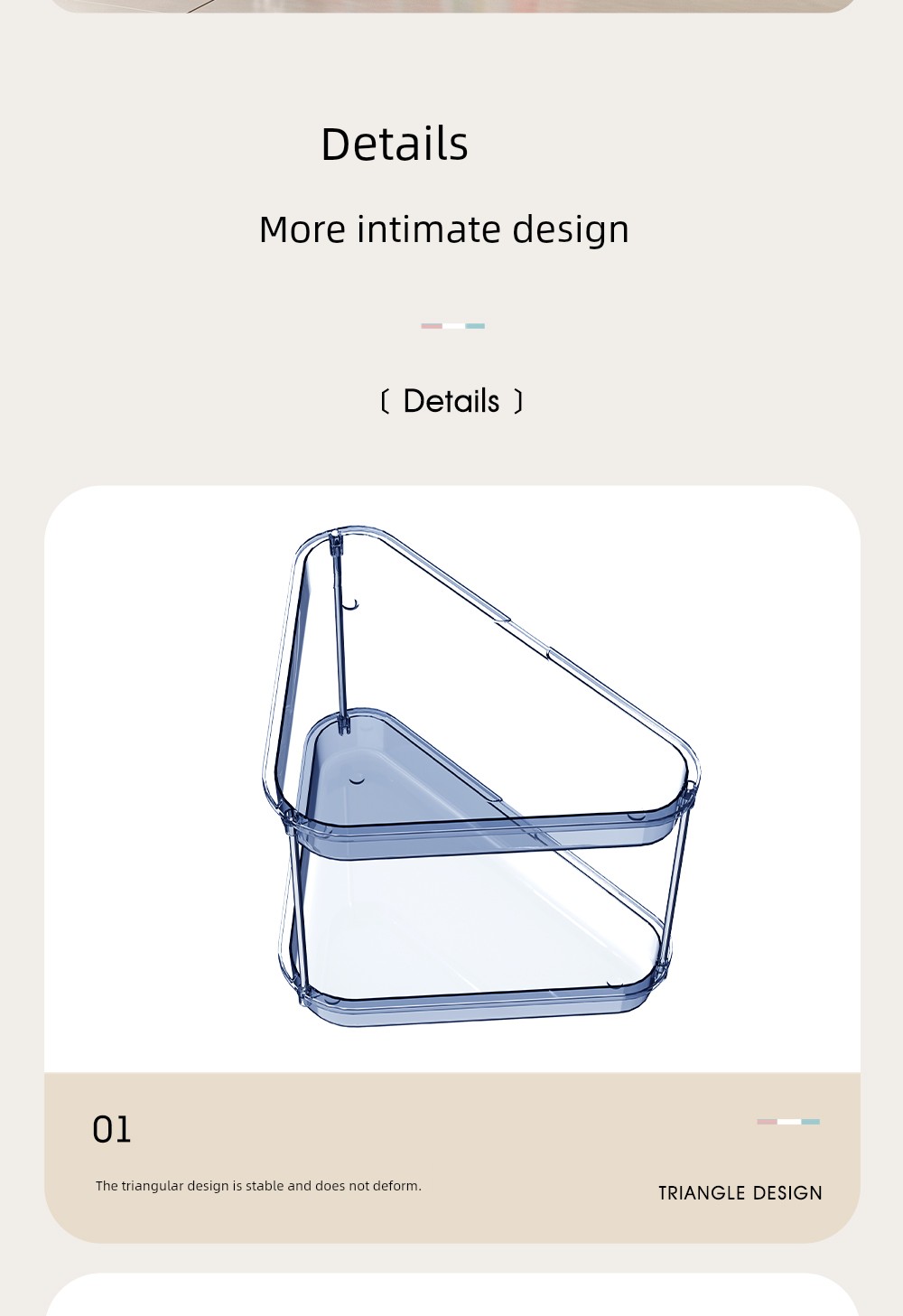The height and width of the screenshot is (1316, 903).
Task: Click the bracketed "Details" section label
Action: (x=451, y=401)
